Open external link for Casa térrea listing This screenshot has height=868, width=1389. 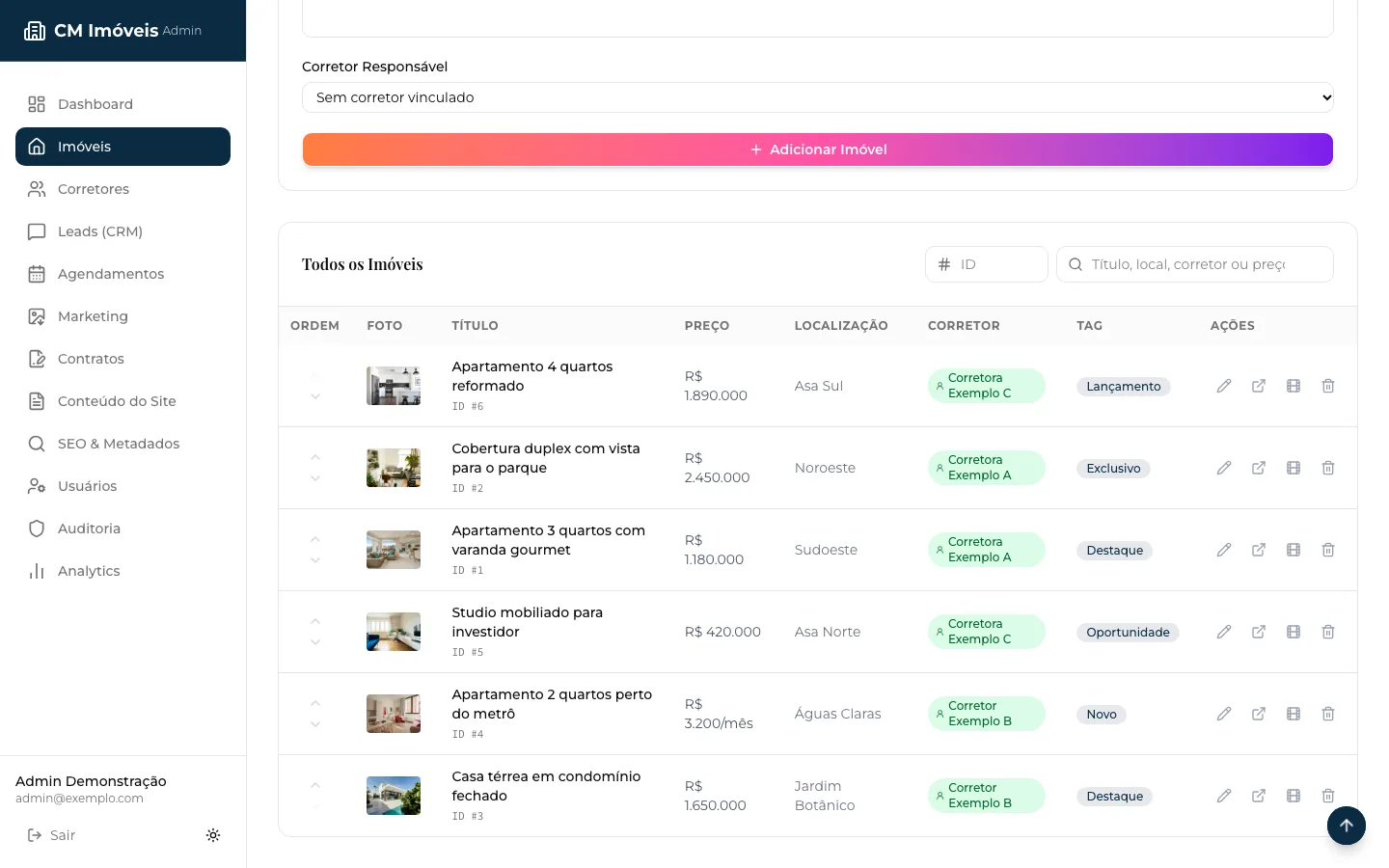pyautogui.click(x=1259, y=796)
